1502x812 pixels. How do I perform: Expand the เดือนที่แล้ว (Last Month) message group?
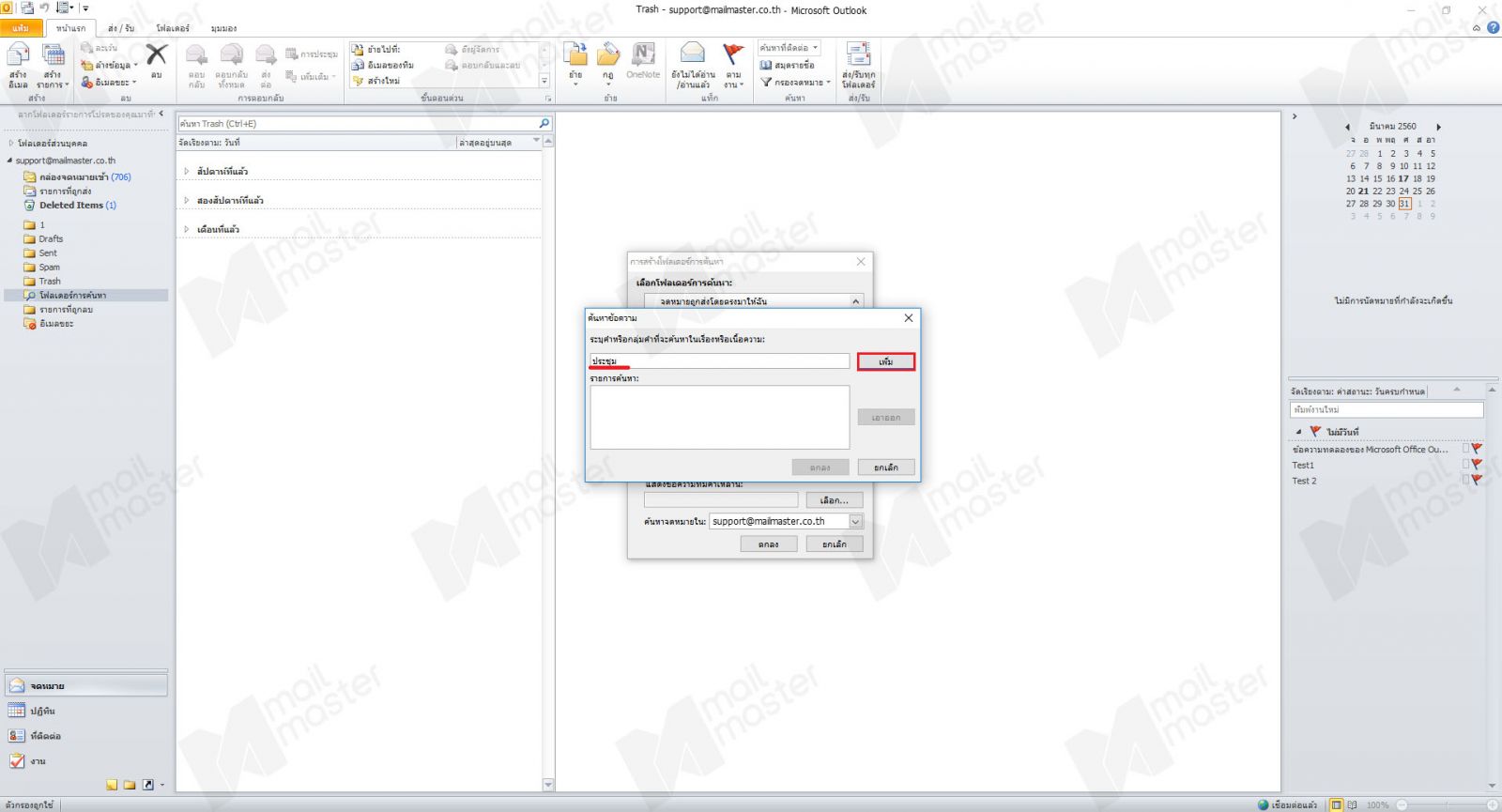tap(186, 229)
